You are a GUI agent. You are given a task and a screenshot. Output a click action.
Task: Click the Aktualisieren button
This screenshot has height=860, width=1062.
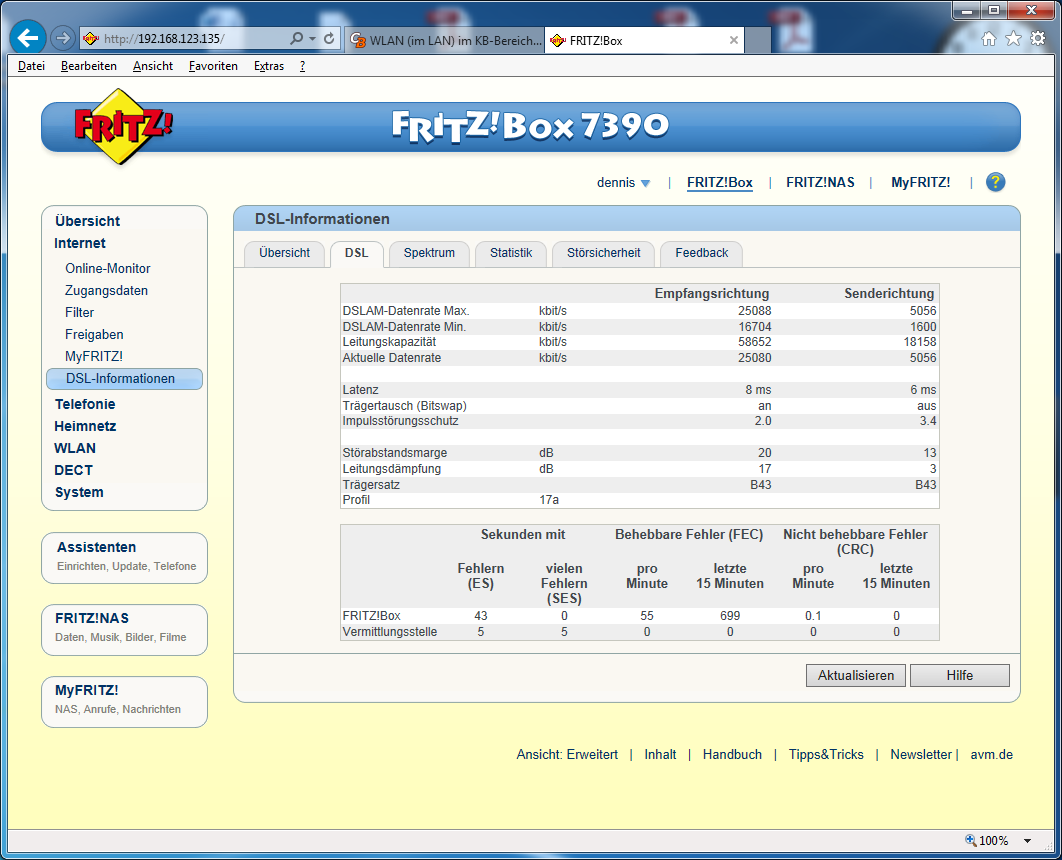click(x=855, y=675)
